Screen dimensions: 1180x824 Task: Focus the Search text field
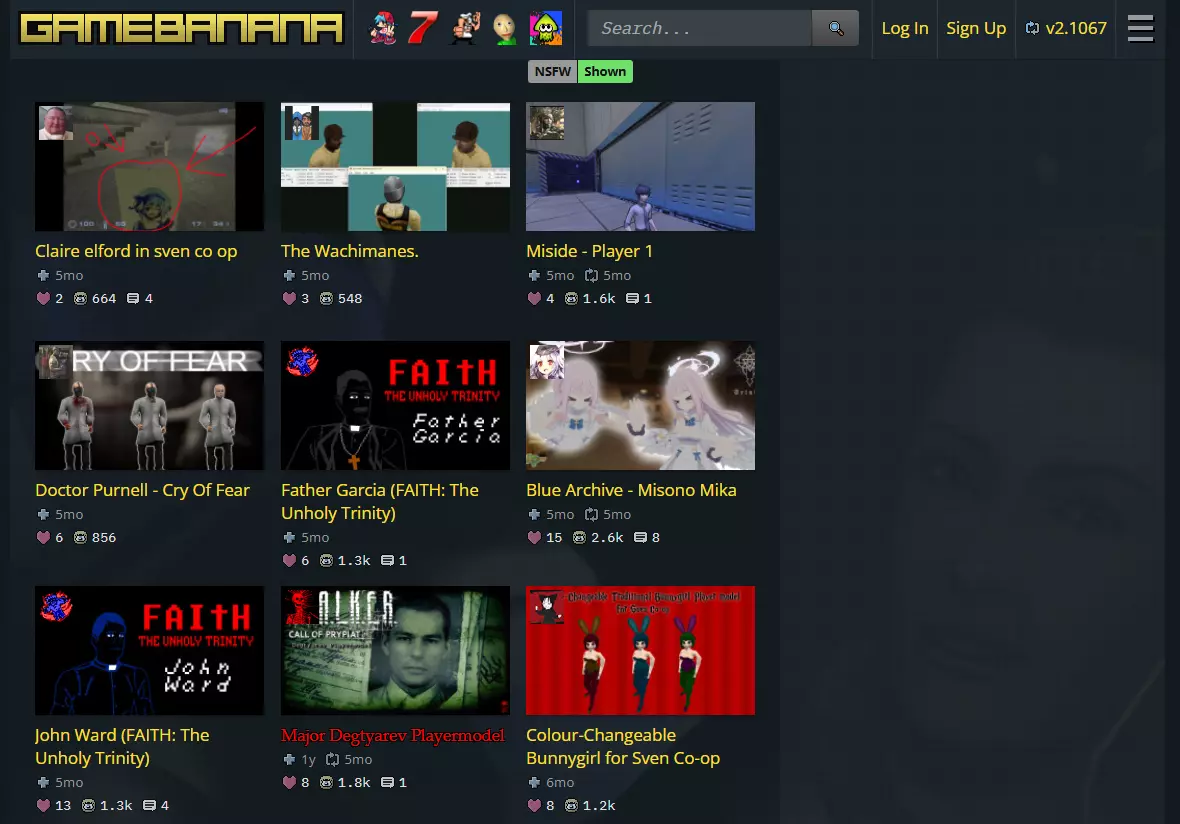(x=699, y=29)
